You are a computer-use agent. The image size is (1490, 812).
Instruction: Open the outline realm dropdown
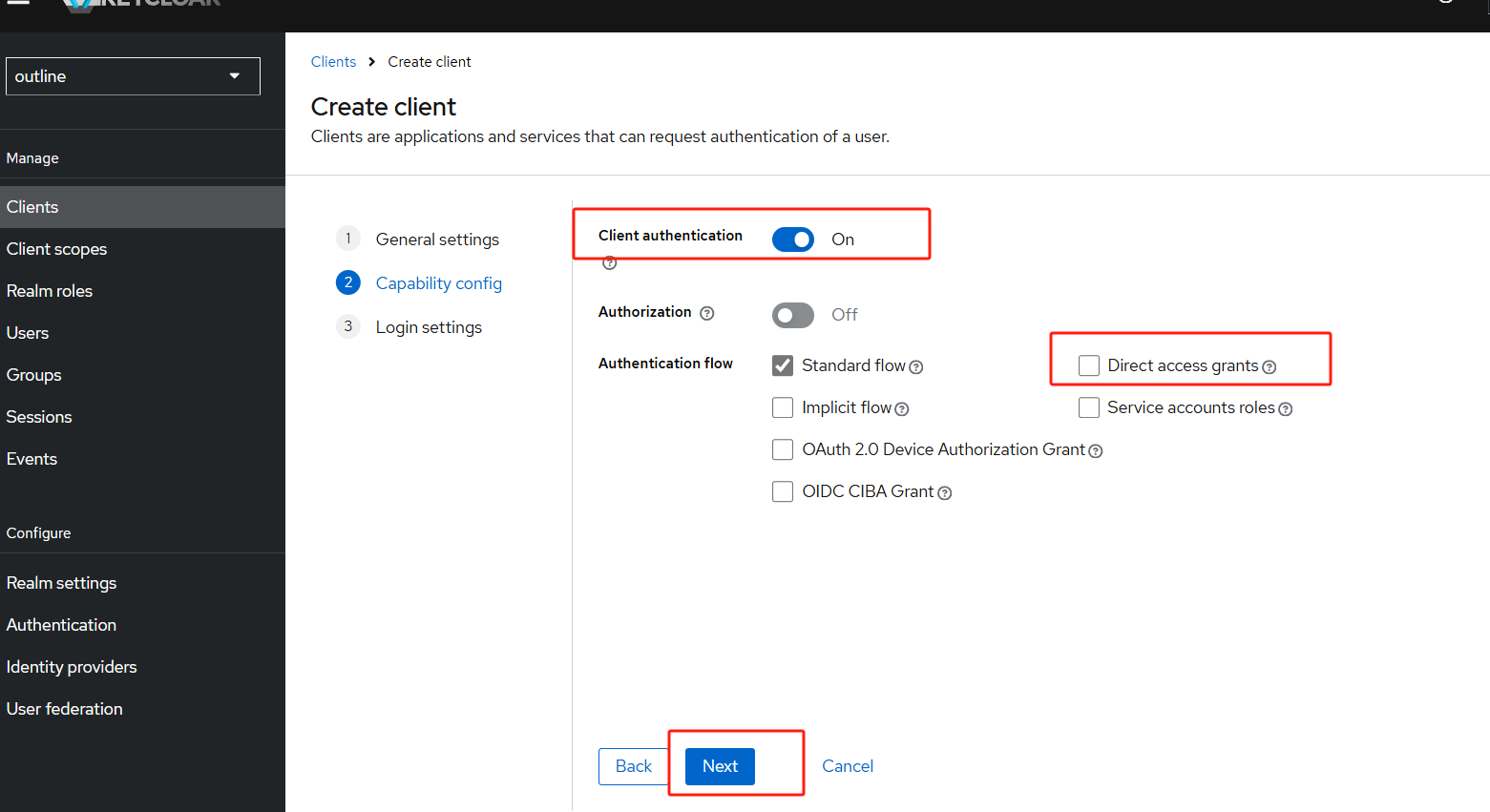coord(133,76)
